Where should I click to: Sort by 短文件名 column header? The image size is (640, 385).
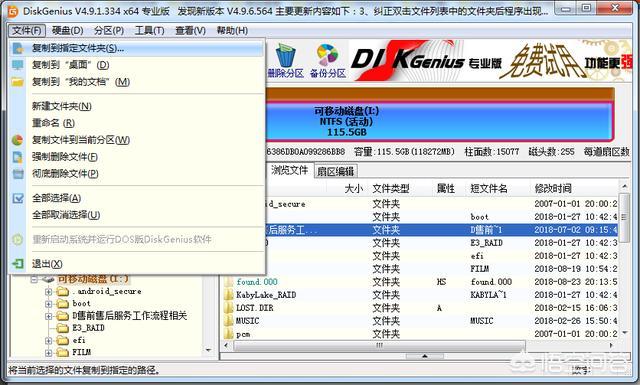pos(489,189)
